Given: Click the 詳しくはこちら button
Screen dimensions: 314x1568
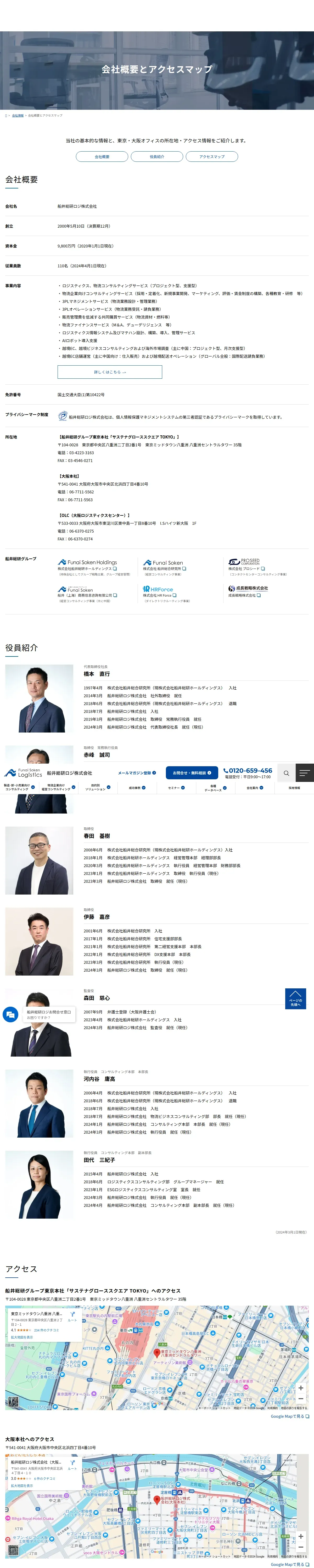Looking at the screenshot, I should pyautogui.click(x=110, y=372).
